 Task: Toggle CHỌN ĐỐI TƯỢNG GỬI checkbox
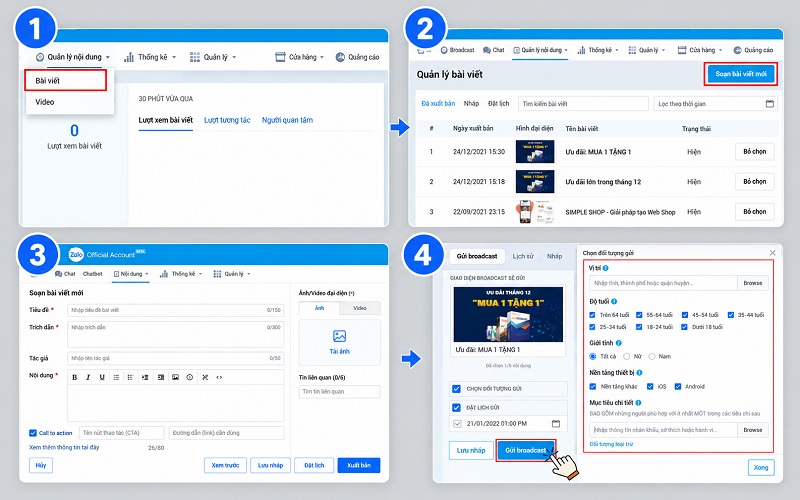click(457, 389)
